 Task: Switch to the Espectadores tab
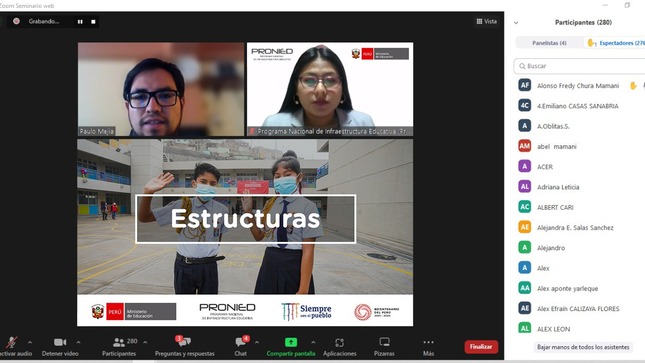[x=615, y=43]
